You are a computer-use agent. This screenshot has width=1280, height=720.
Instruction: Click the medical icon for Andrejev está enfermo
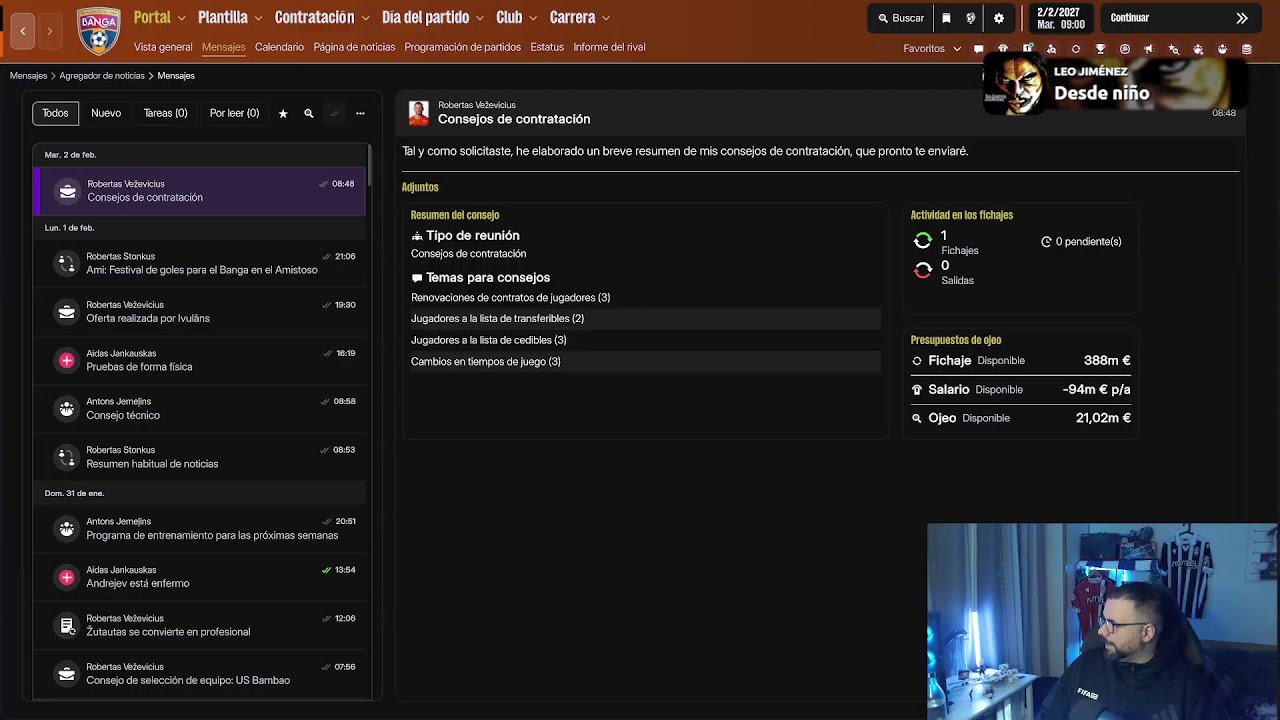click(67, 577)
